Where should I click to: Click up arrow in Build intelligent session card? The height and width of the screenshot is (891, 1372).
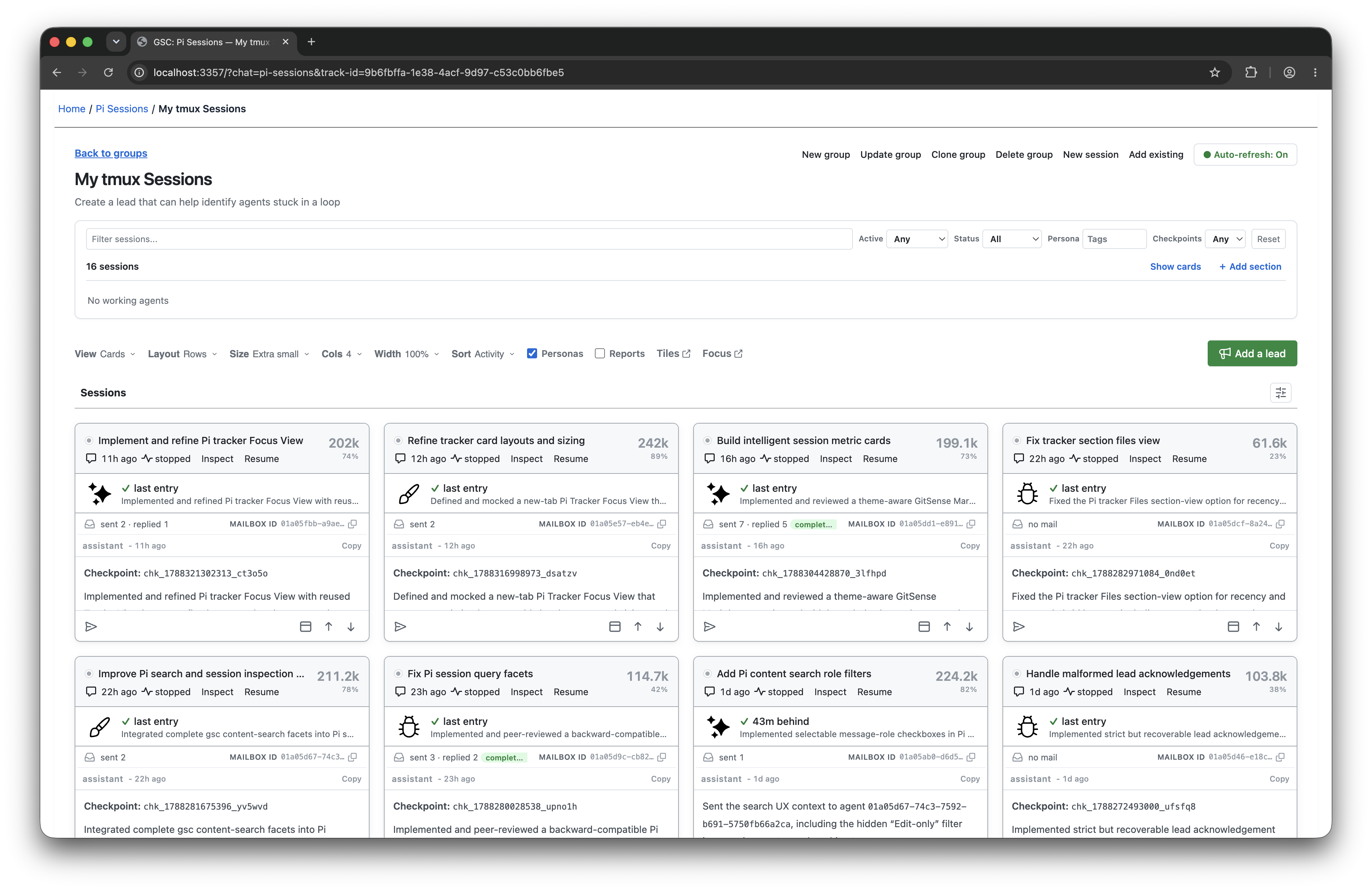coord(947,627)
